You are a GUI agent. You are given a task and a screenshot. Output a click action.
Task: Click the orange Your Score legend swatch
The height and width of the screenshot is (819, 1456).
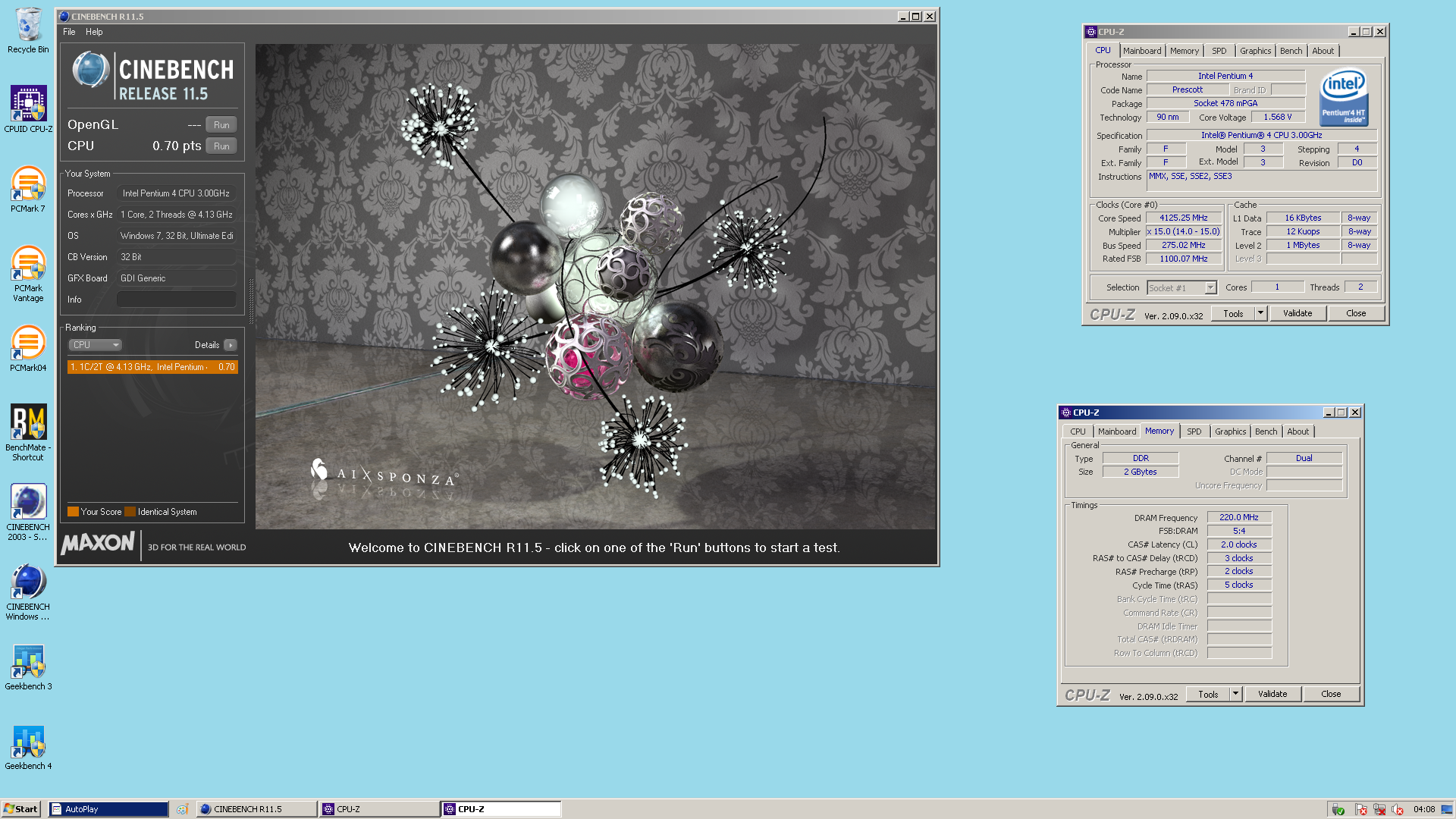[73, 512]
